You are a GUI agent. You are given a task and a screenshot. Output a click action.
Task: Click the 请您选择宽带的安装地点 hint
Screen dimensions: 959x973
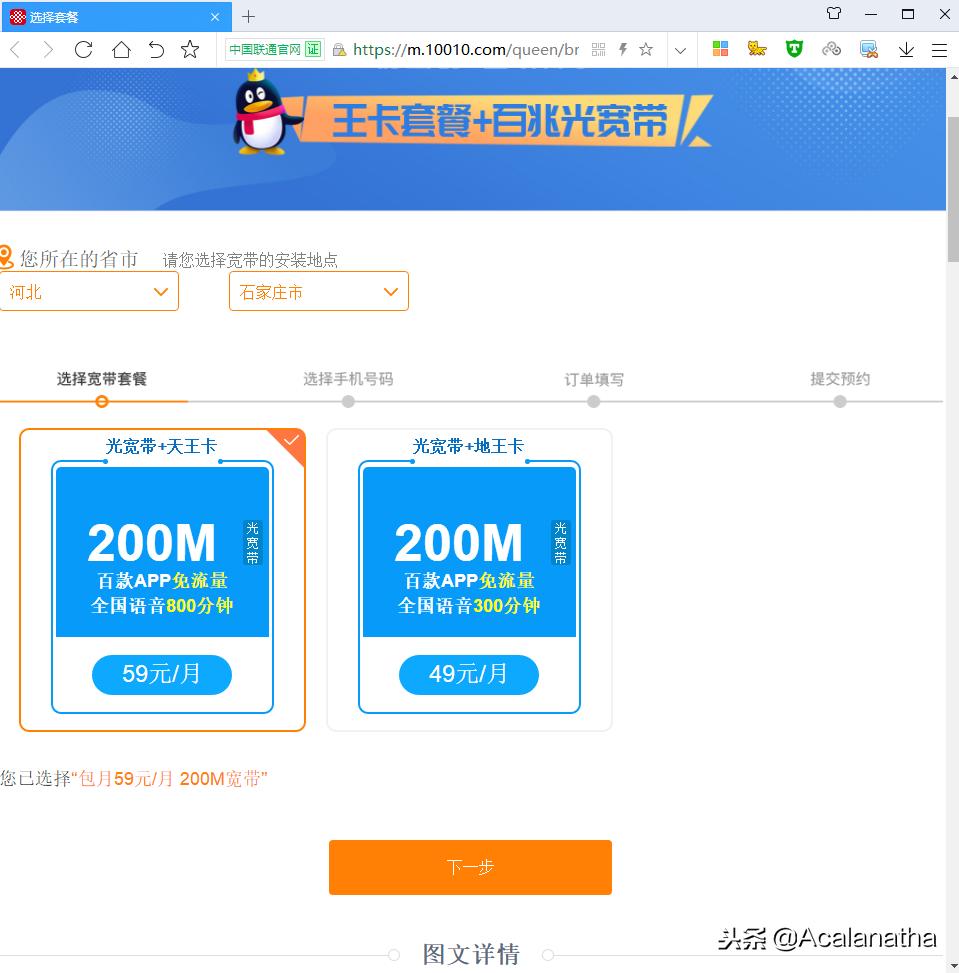(x=250, y=260)
